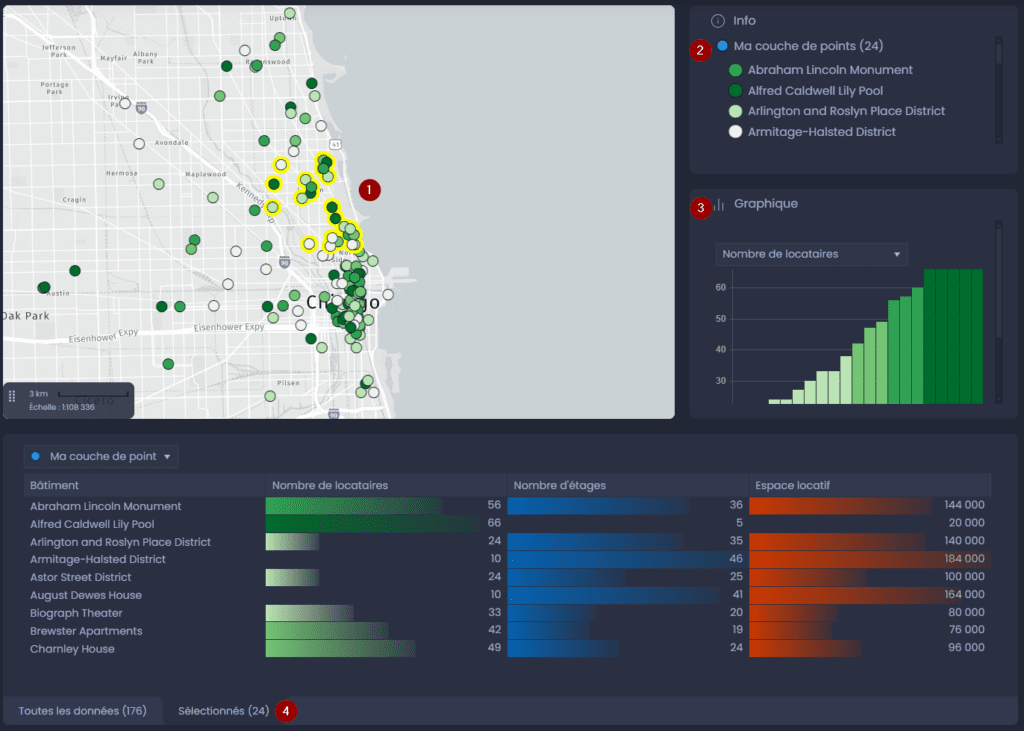This screenshot has height=731, width=1024.
Task: Click the Info circle icon
Action: point(718,21)
